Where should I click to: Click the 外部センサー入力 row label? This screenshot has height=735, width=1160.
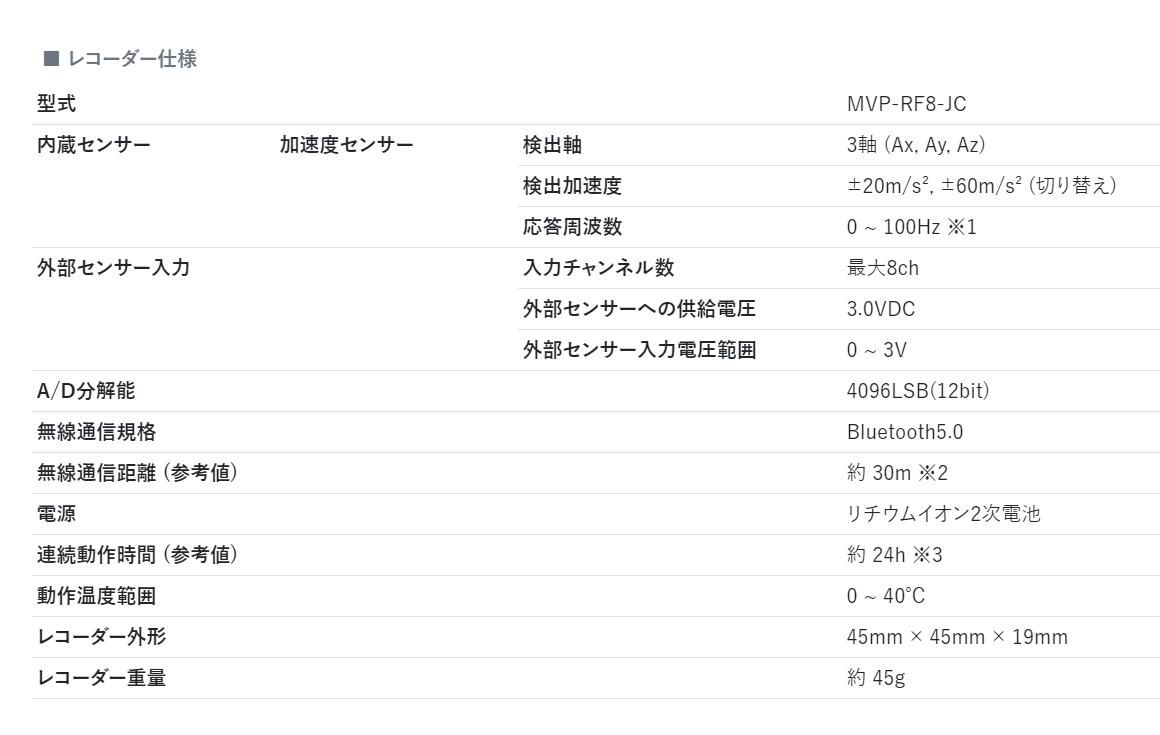pyautogui.click(x=113, y=268)
